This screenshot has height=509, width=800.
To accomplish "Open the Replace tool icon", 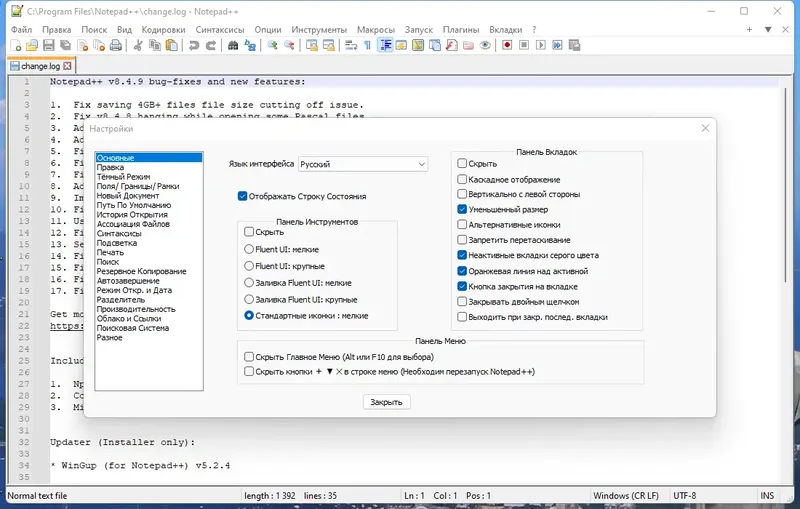I will tap(250, 45).
